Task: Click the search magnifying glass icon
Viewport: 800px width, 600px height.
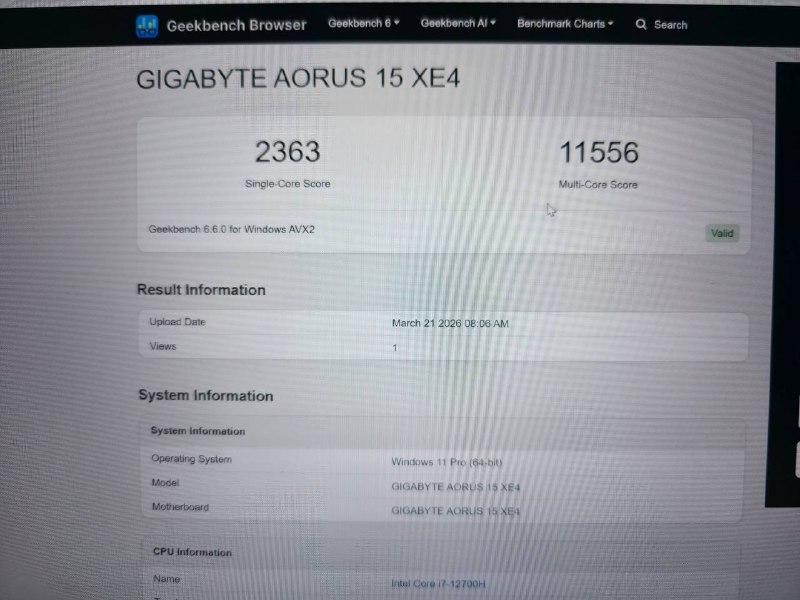Action: (x=641, y=25)
